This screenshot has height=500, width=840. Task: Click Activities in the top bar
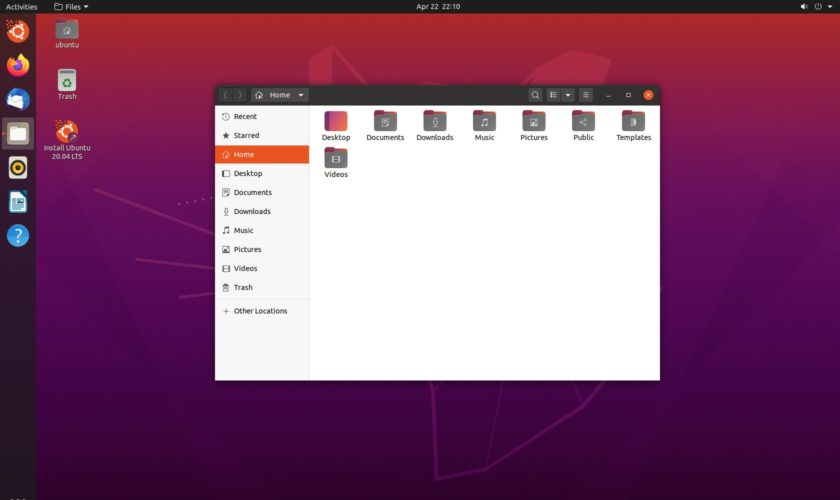click(21, 6)
